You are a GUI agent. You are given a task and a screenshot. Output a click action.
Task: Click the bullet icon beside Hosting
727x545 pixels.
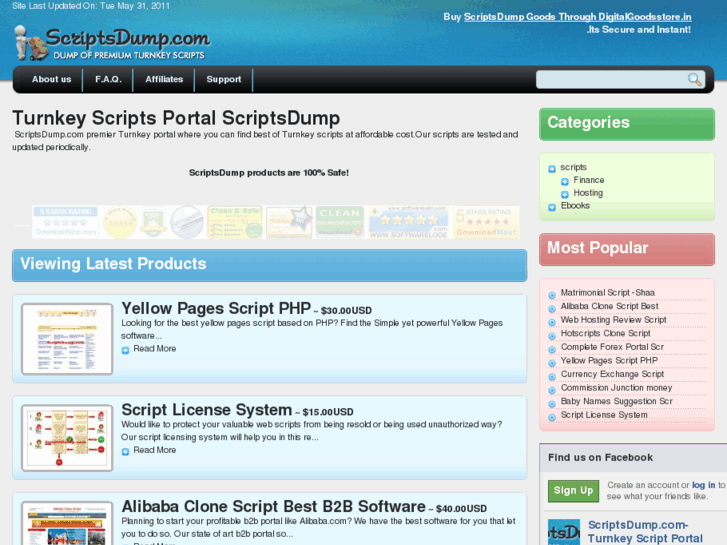pos(565,194)
